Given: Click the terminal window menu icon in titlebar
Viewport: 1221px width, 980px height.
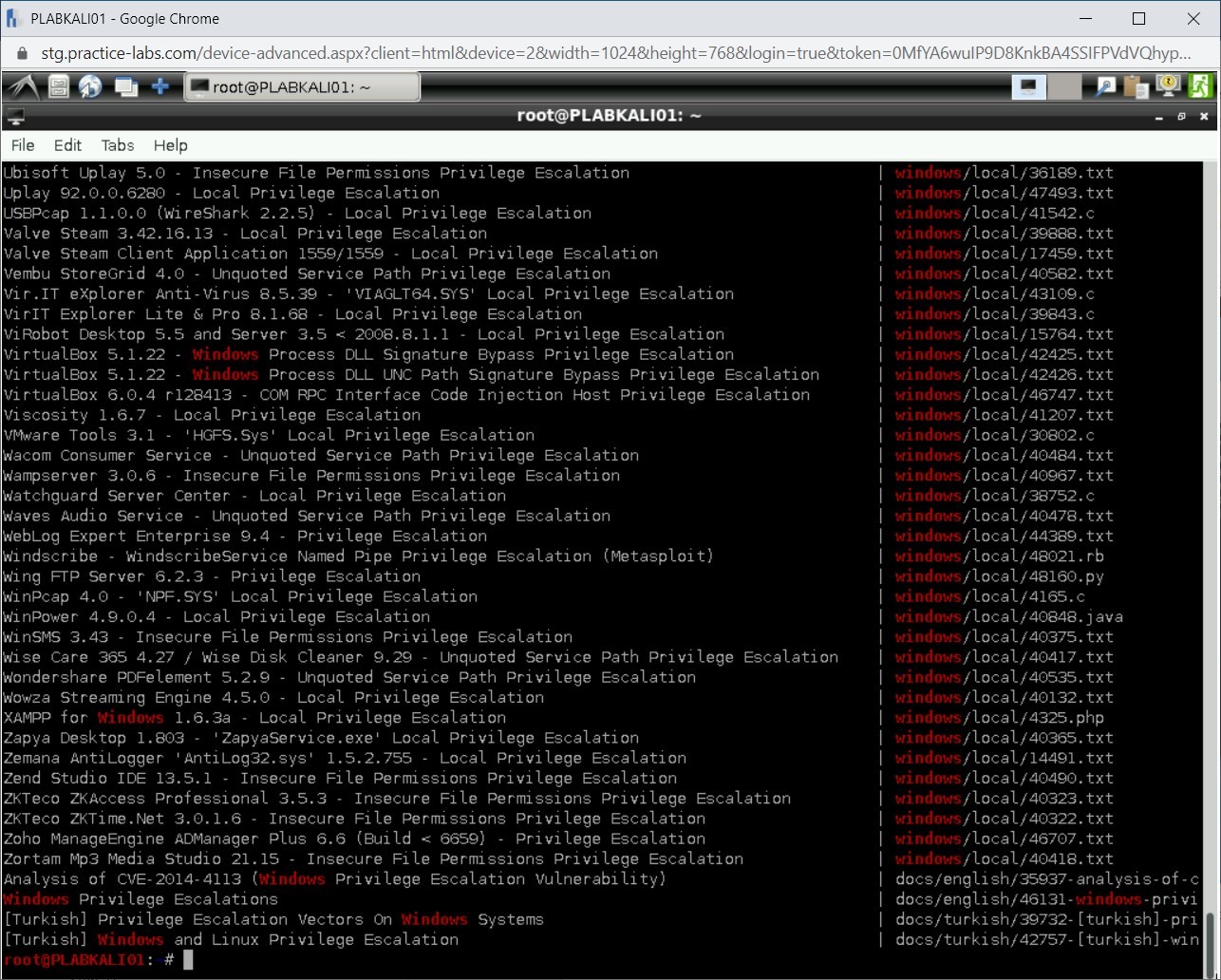Looking at the screenshot, I should coord(15,117).
